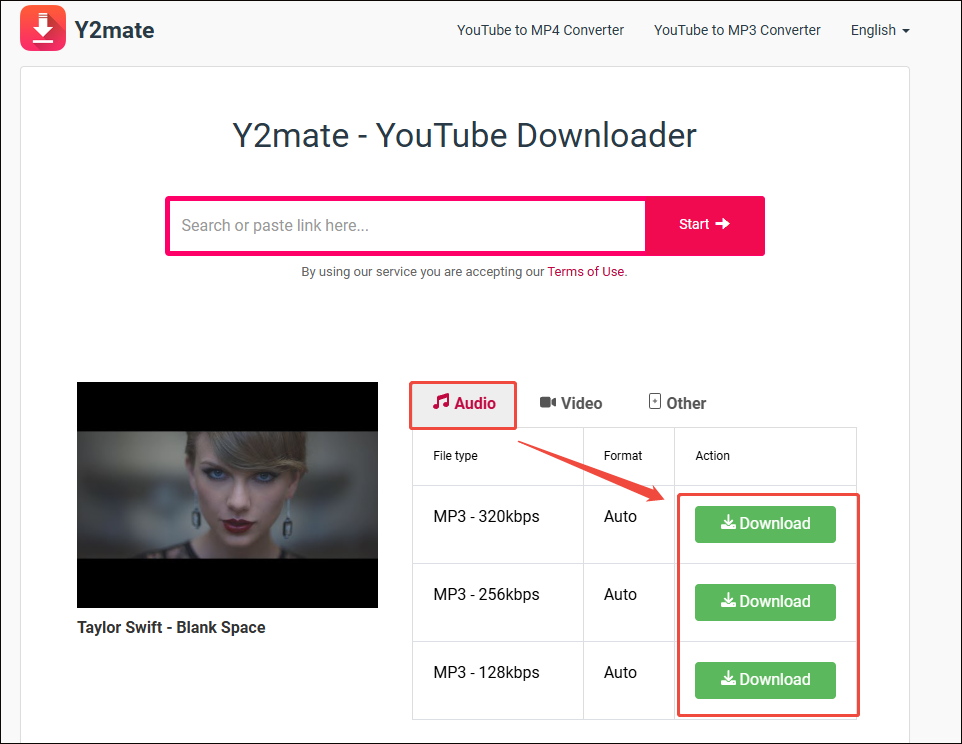This screenshot has width=962, height=744.
Task: Download the MP3 320kbps file
Action: point(765,524)
